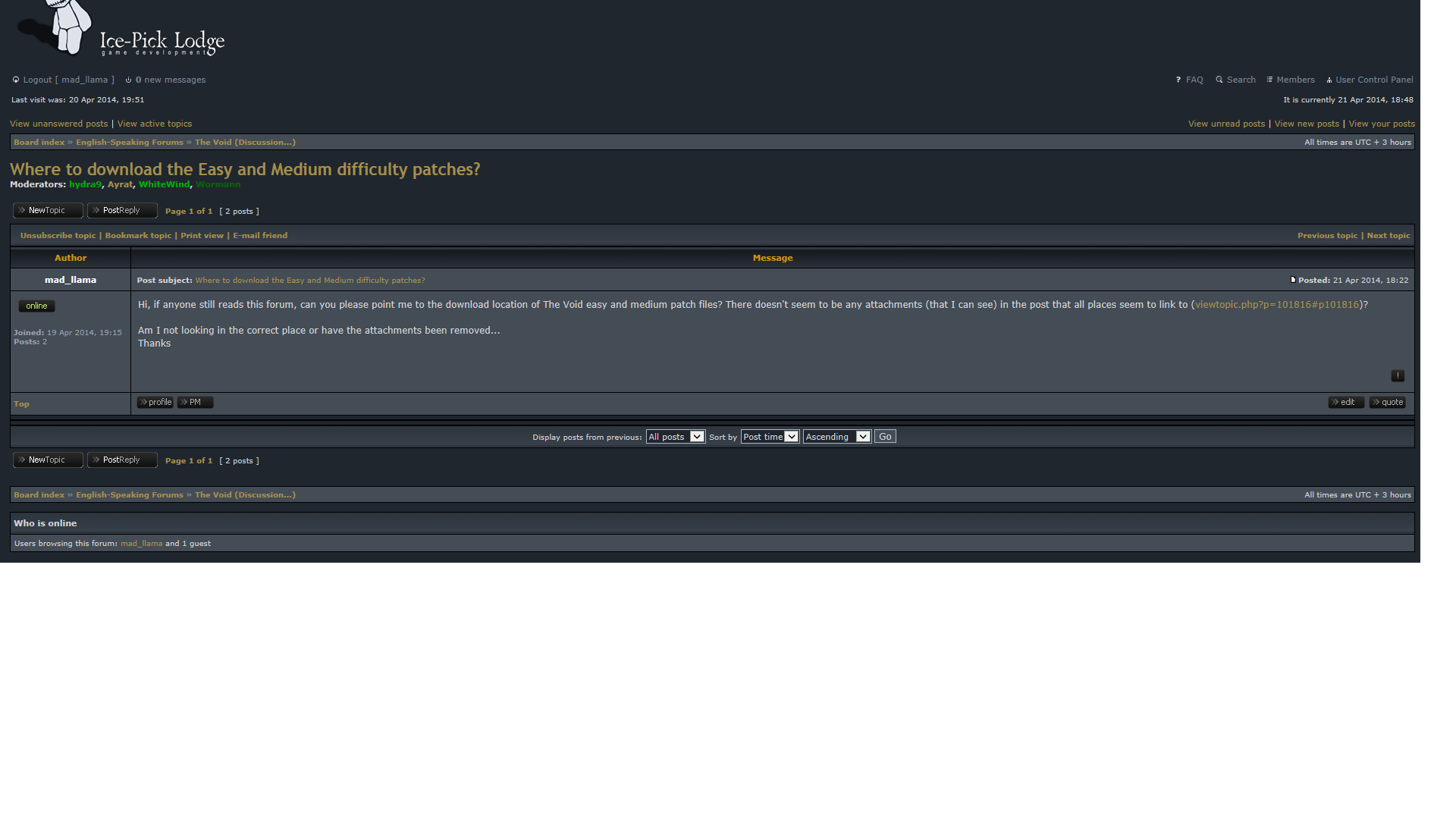This screenshot has height=819, width=1456.
Task: Open the viewtopic.php?p=101816 link in the post
Action: coord(1277,305)
